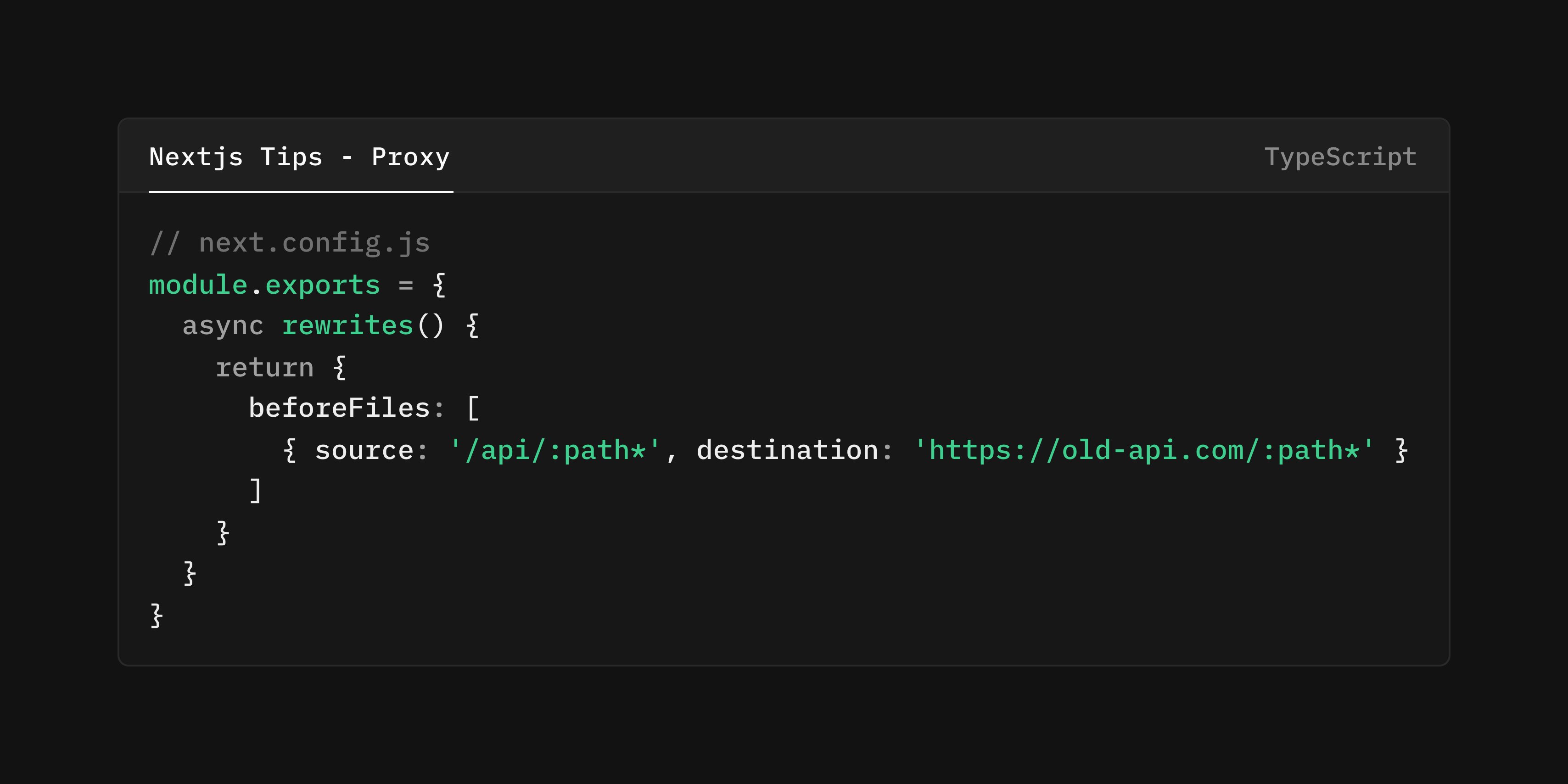
Task: Click the next.config.js comment line
Action: coord(290,243)
